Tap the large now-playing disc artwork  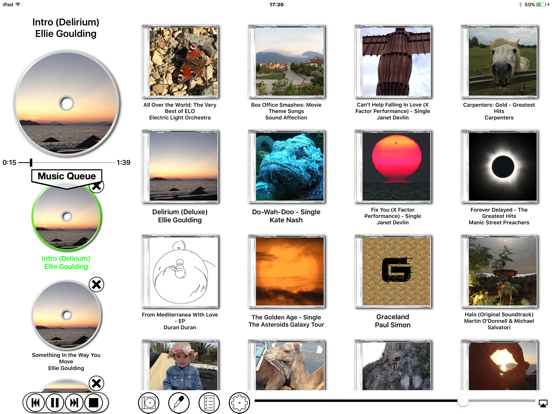click(x=67, y=104)
